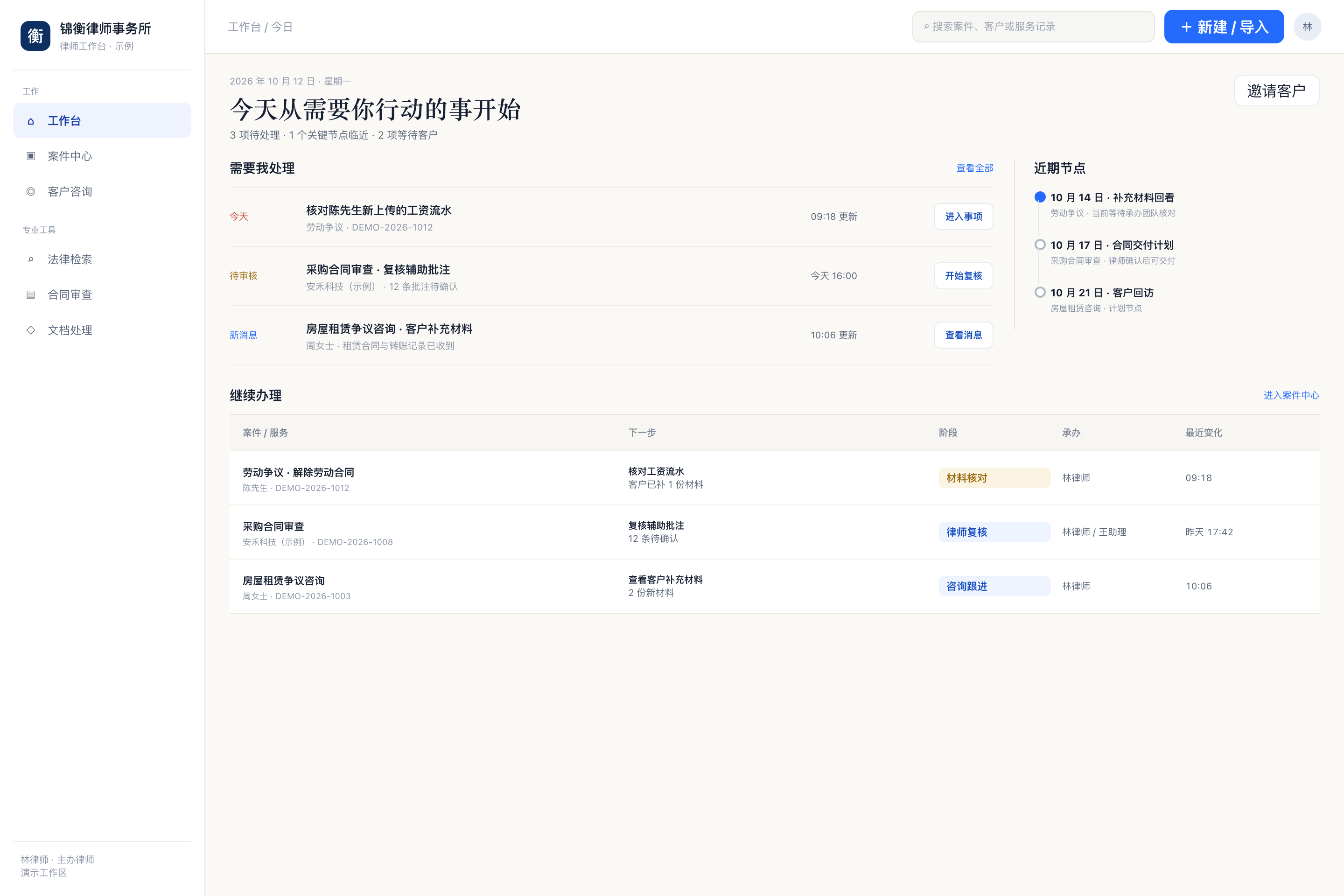Click 林律师 / 王助理 assignee cell
Image resolution: width=1344 pixels, height=896 pixels.
click(1094, 532)
